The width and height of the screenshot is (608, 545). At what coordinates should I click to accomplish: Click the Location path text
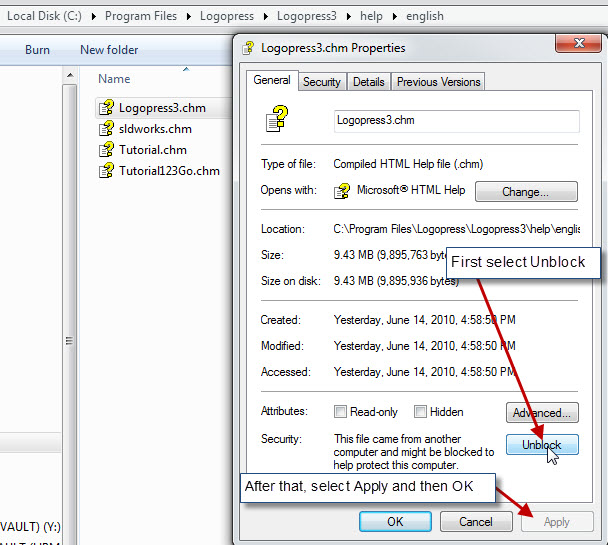pyautogui.click(x=457, y=229)
